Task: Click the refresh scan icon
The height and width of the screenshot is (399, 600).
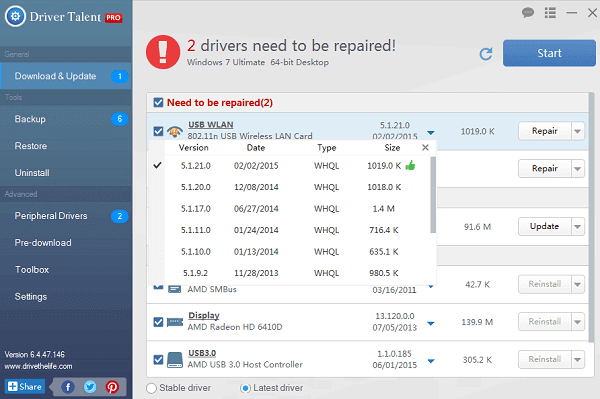Action: click(486, 54)
